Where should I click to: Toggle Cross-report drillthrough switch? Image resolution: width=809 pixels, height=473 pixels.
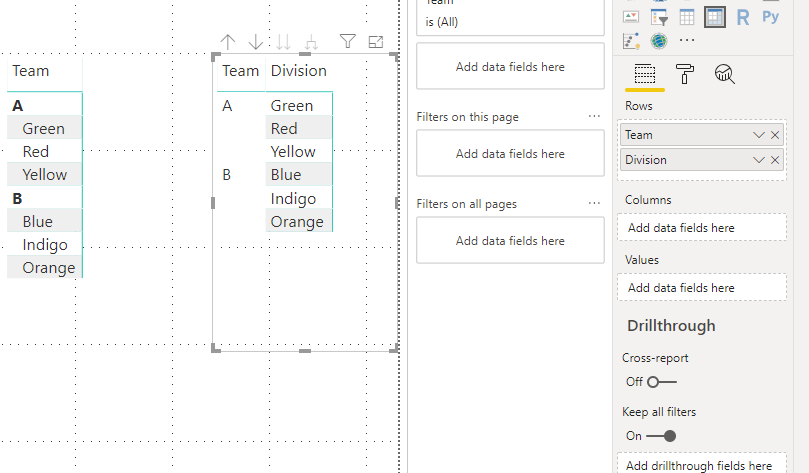point(661,382)
